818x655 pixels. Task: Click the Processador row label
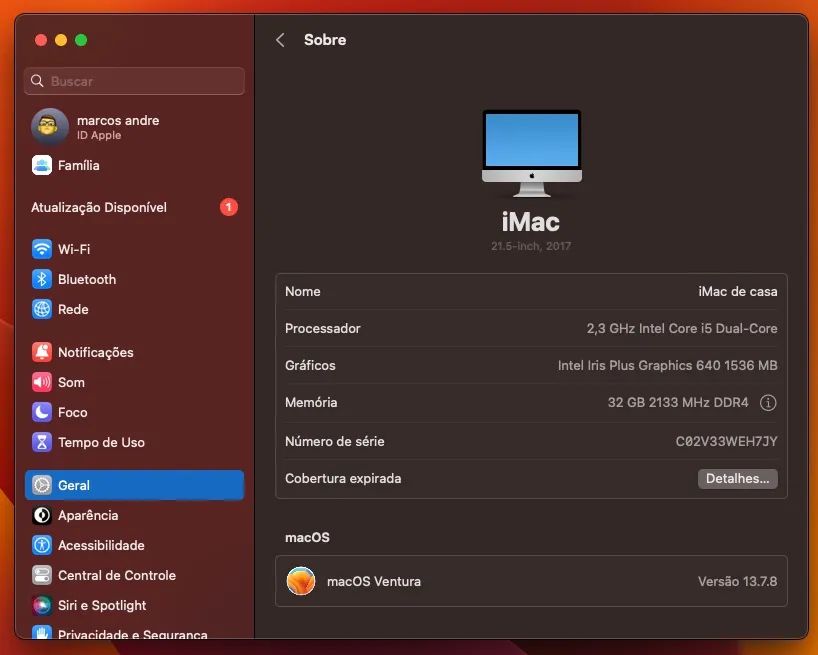pos(322,329)
